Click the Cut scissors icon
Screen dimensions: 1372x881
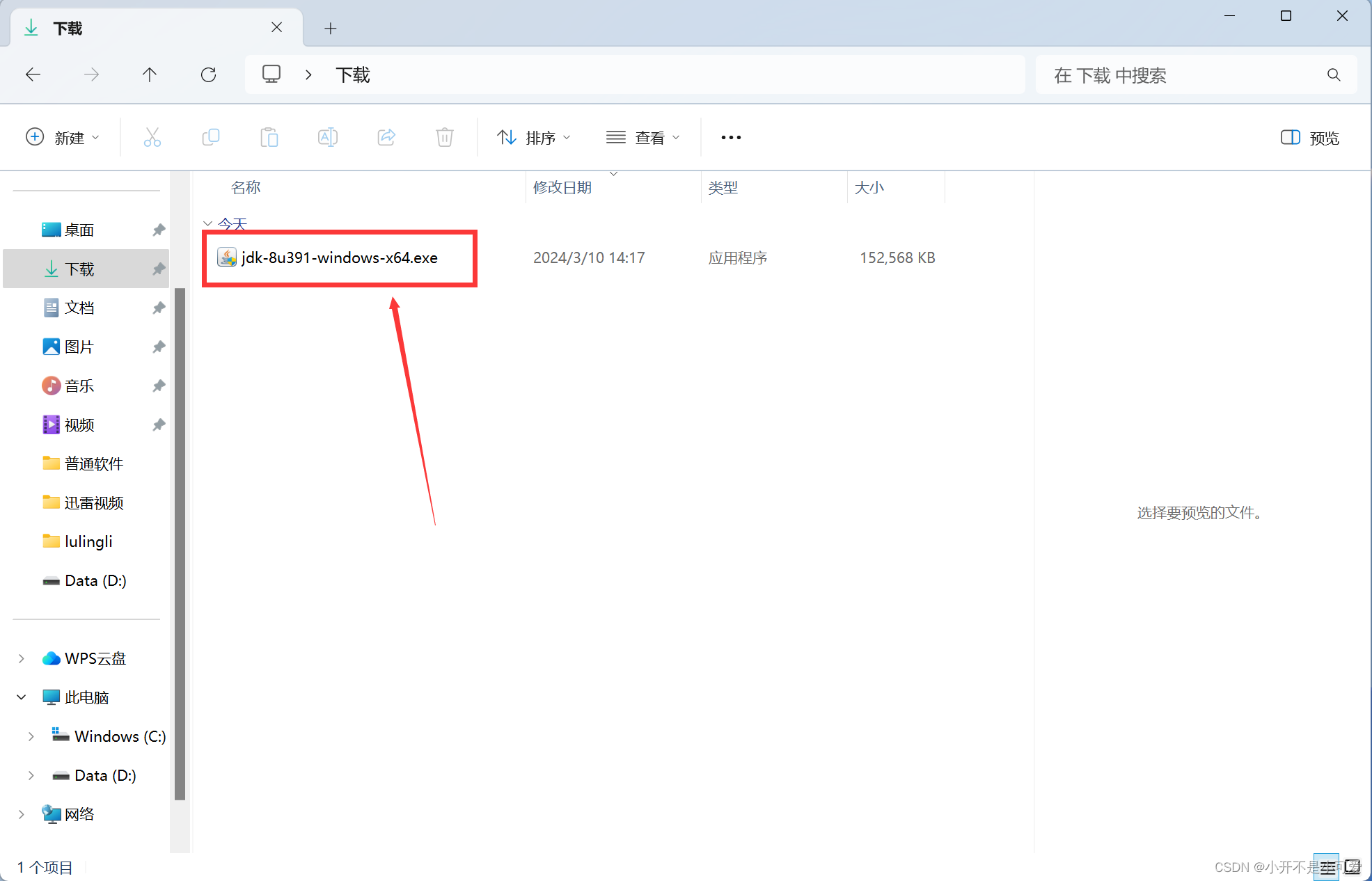pos(152,137)
